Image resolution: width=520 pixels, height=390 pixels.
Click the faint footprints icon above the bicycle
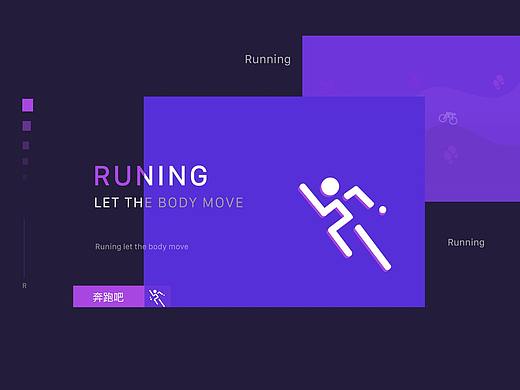tap(498, 82)
